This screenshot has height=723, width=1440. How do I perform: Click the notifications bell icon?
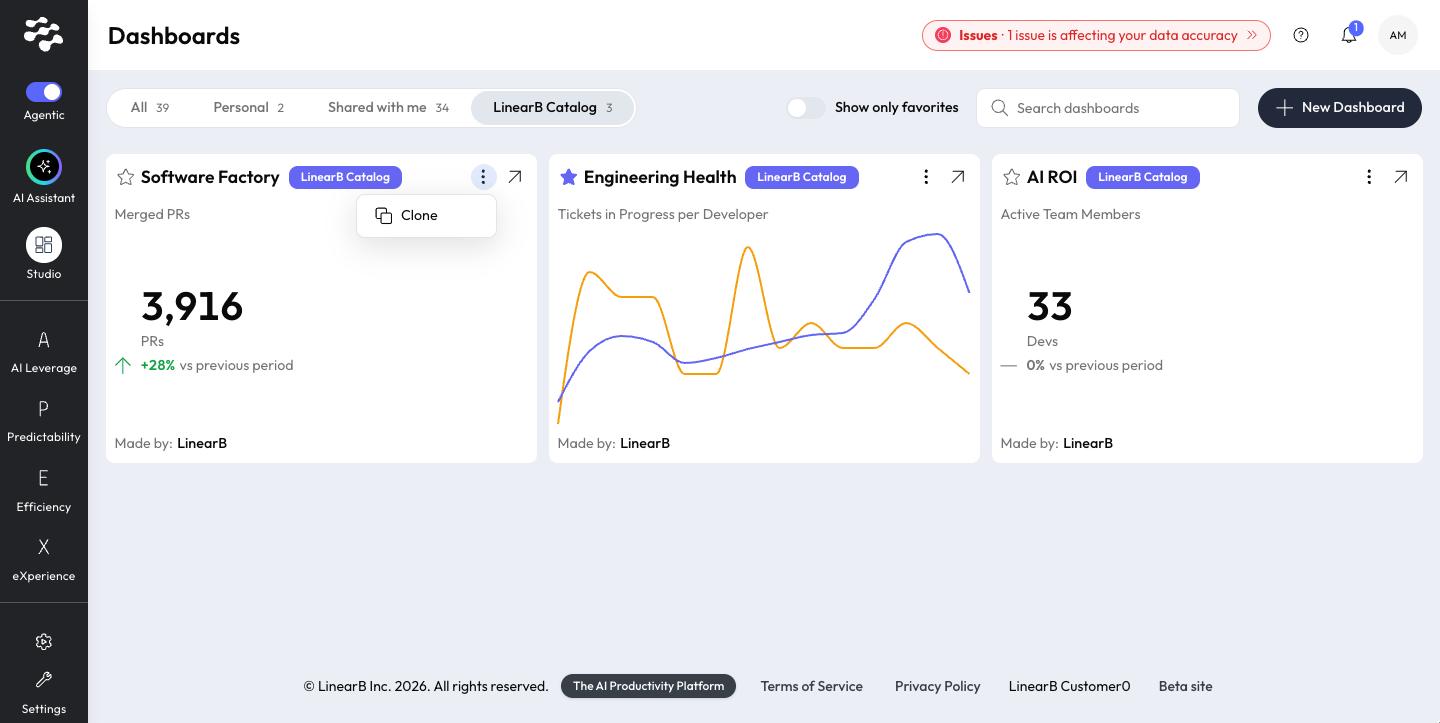pos(1349,35)
